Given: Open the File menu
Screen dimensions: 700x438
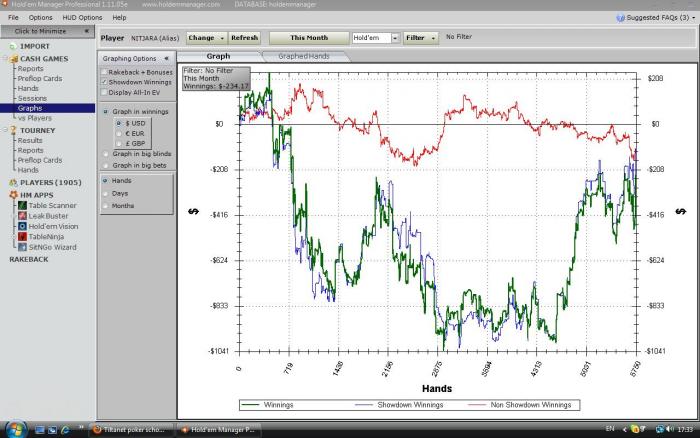Looking at the screenshot, I should tap(13, 17).
